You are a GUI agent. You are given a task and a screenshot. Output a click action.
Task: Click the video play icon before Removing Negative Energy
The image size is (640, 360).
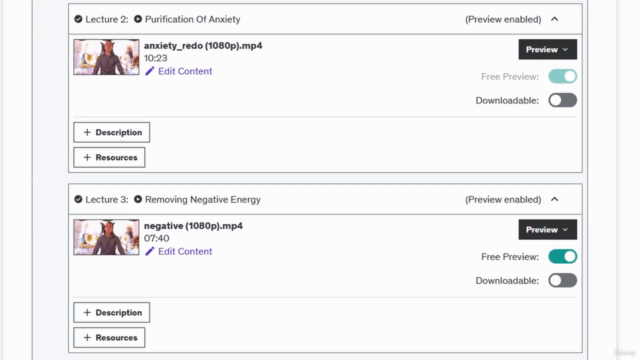pos(138,200)
